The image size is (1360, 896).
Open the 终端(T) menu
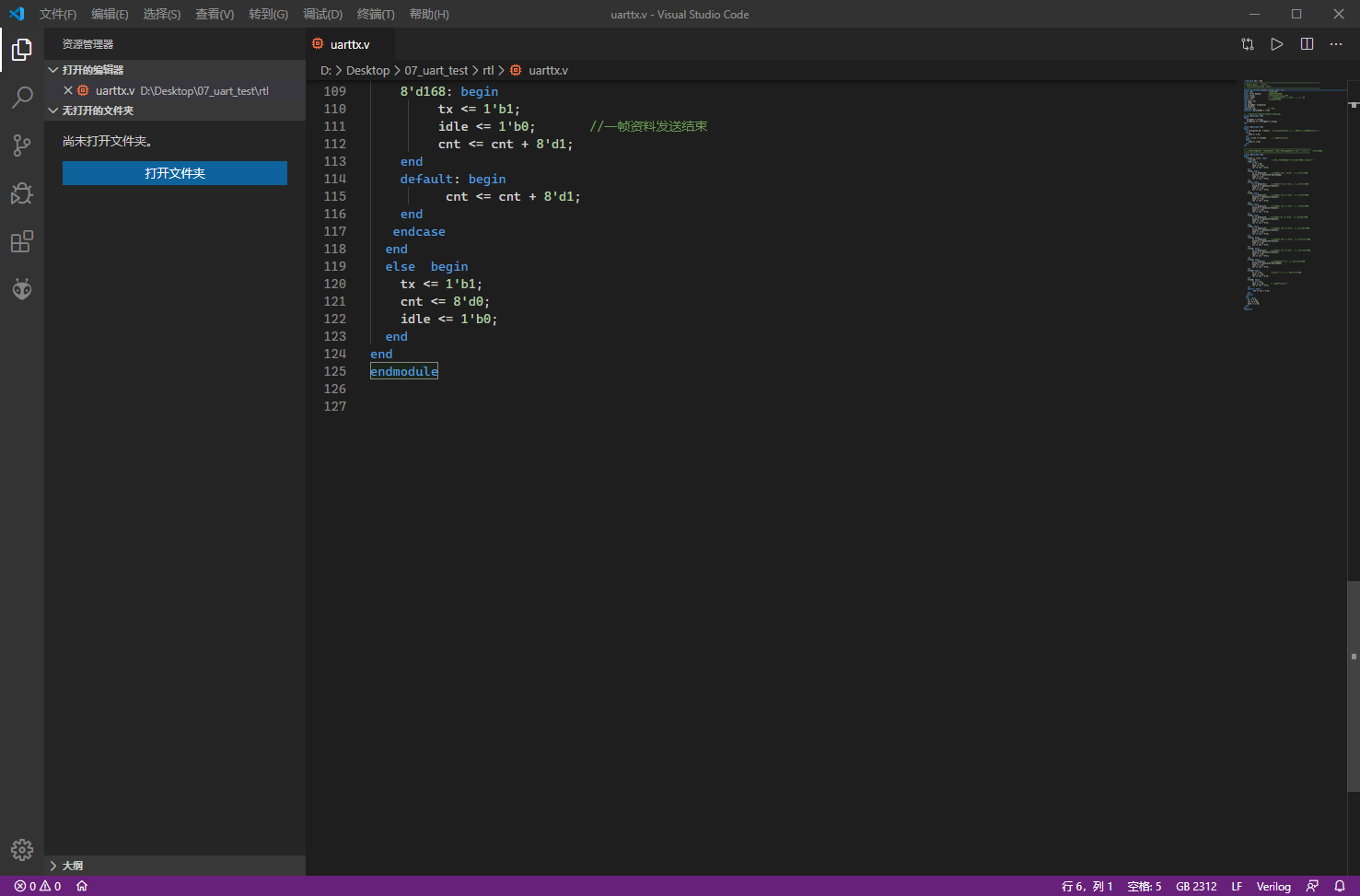[376, 14]
